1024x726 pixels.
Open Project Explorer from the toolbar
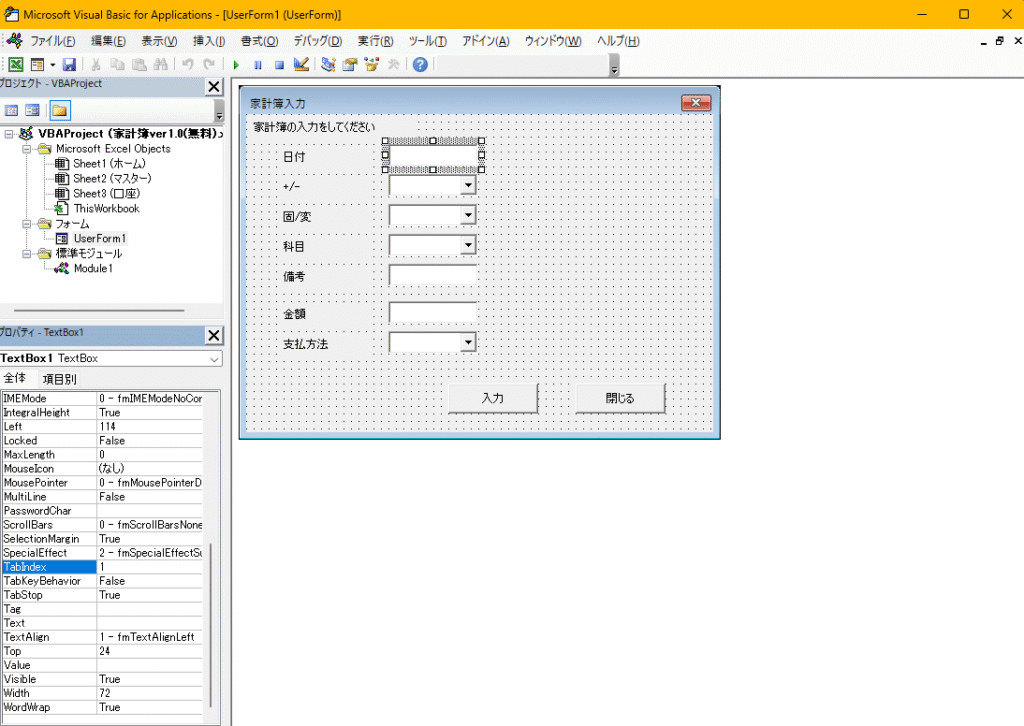point(328,65)
